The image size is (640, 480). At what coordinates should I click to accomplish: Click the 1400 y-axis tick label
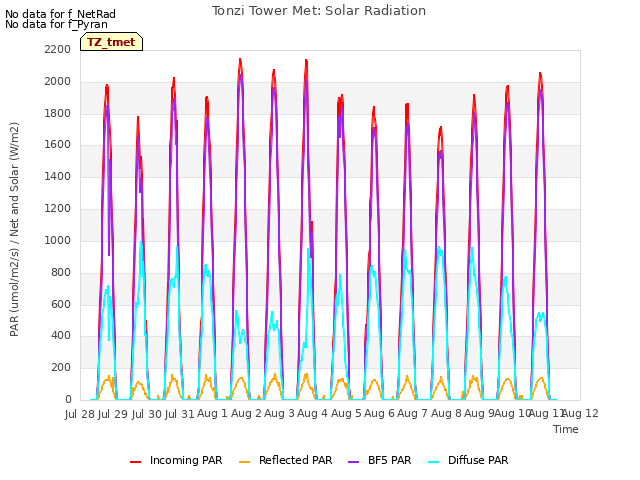point(58,176)
